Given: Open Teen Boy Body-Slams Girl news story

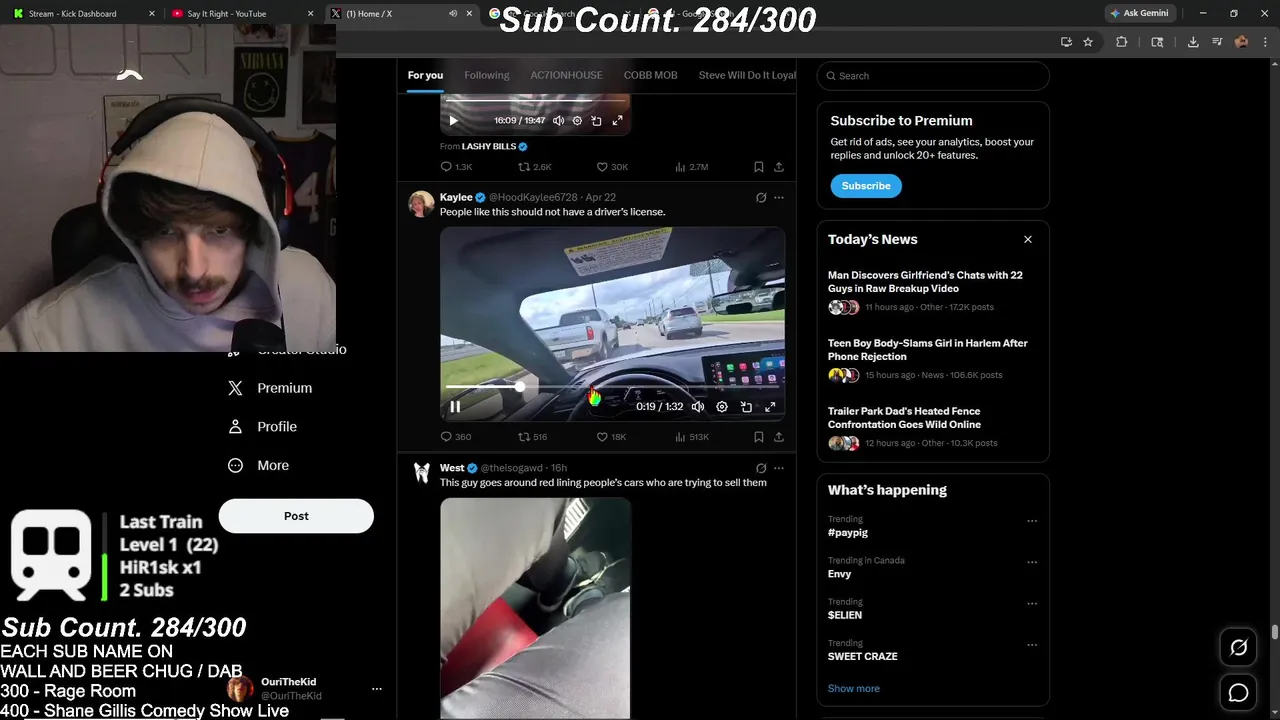Looking at the screenshot, I should (x=928, y=350).
